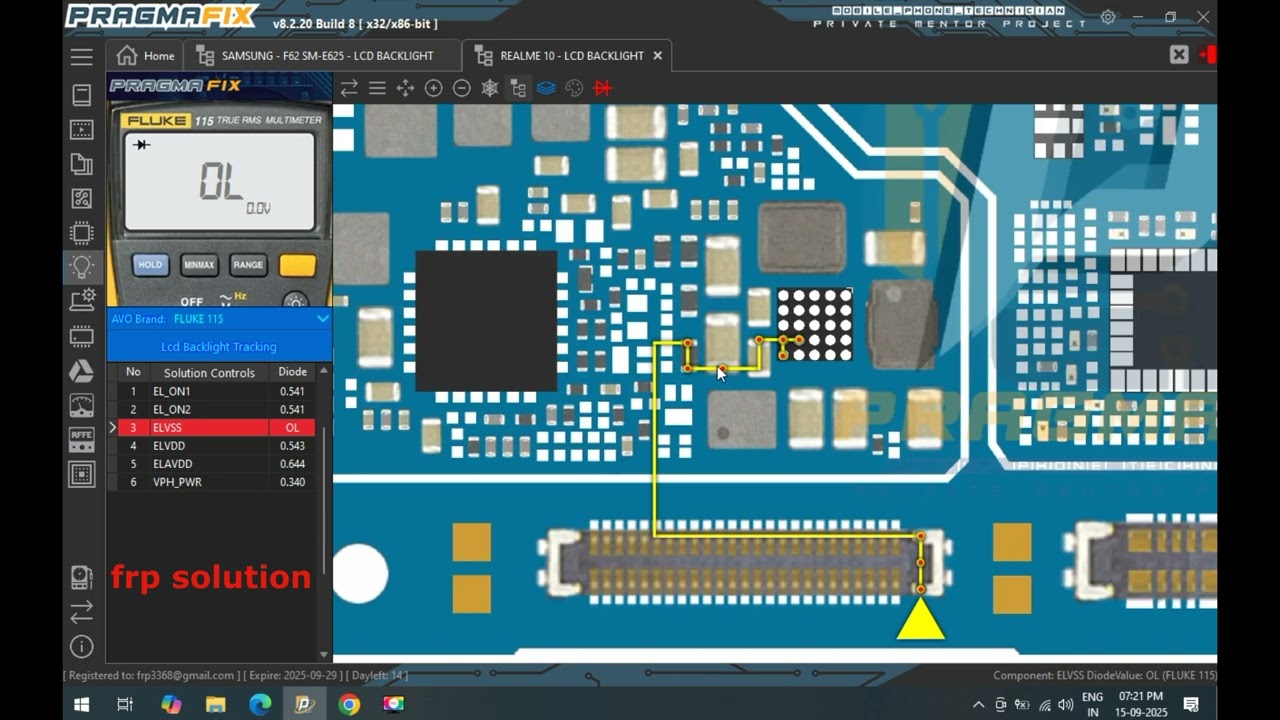Image resolution: width=1280 pixels, height=720 pixels.
Task: Toggle the blue layers toolbar icon
Action: tap(546, 88)
